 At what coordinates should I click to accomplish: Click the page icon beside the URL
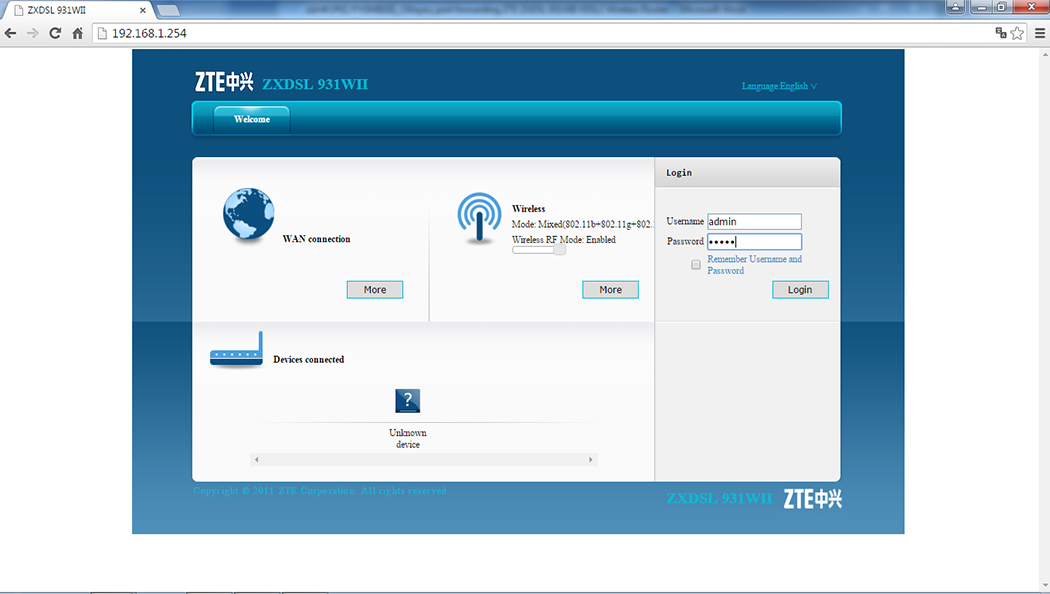(x=102, y=33)
